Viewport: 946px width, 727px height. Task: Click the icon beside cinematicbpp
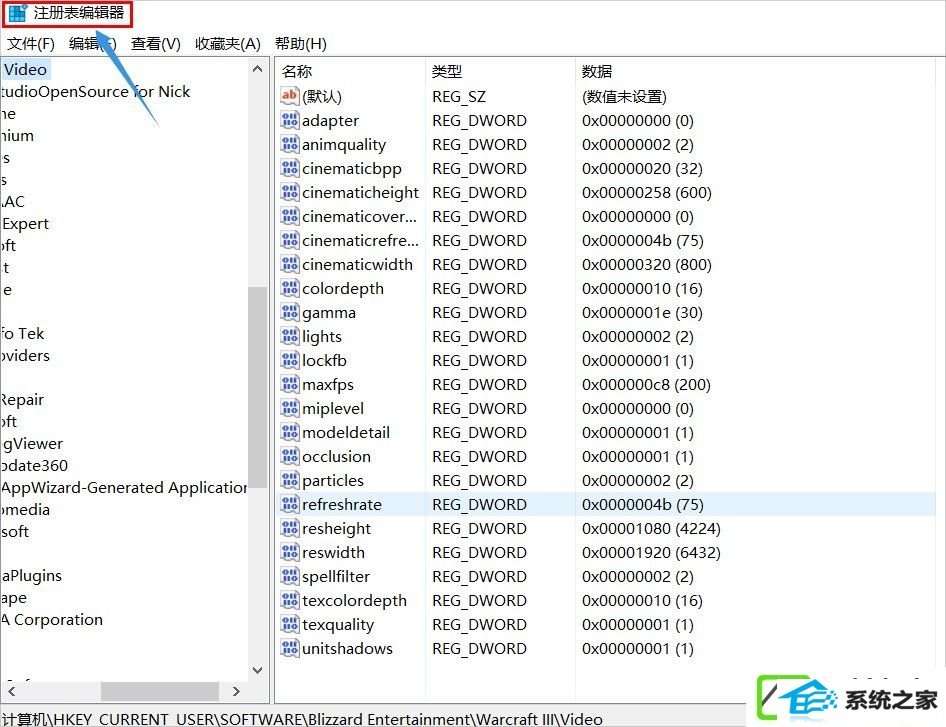click(290, 168)
